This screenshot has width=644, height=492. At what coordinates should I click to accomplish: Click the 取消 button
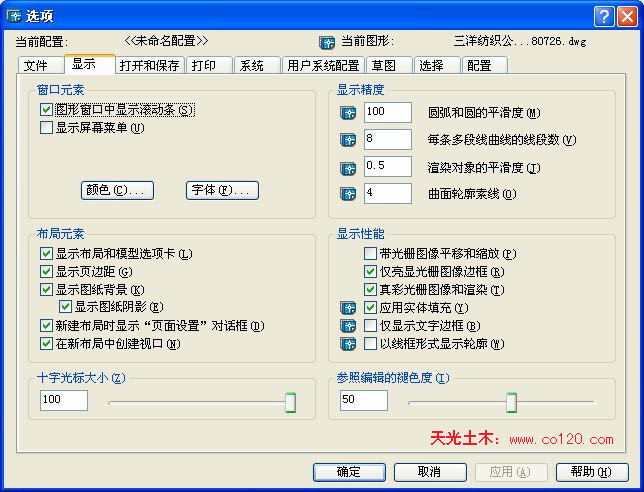(430, 472)
